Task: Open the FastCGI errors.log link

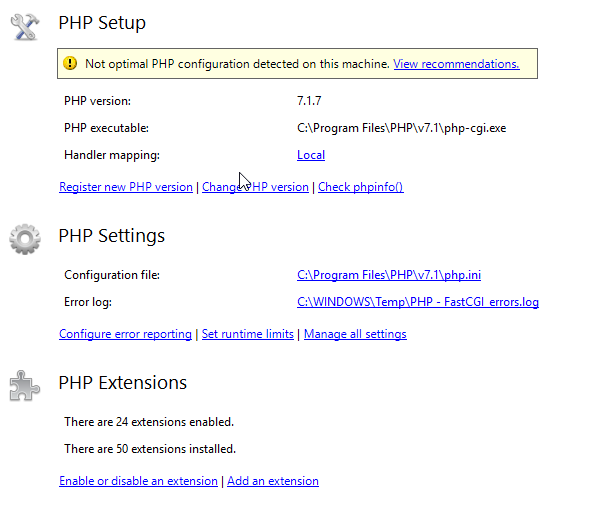Action: point(418,302)
